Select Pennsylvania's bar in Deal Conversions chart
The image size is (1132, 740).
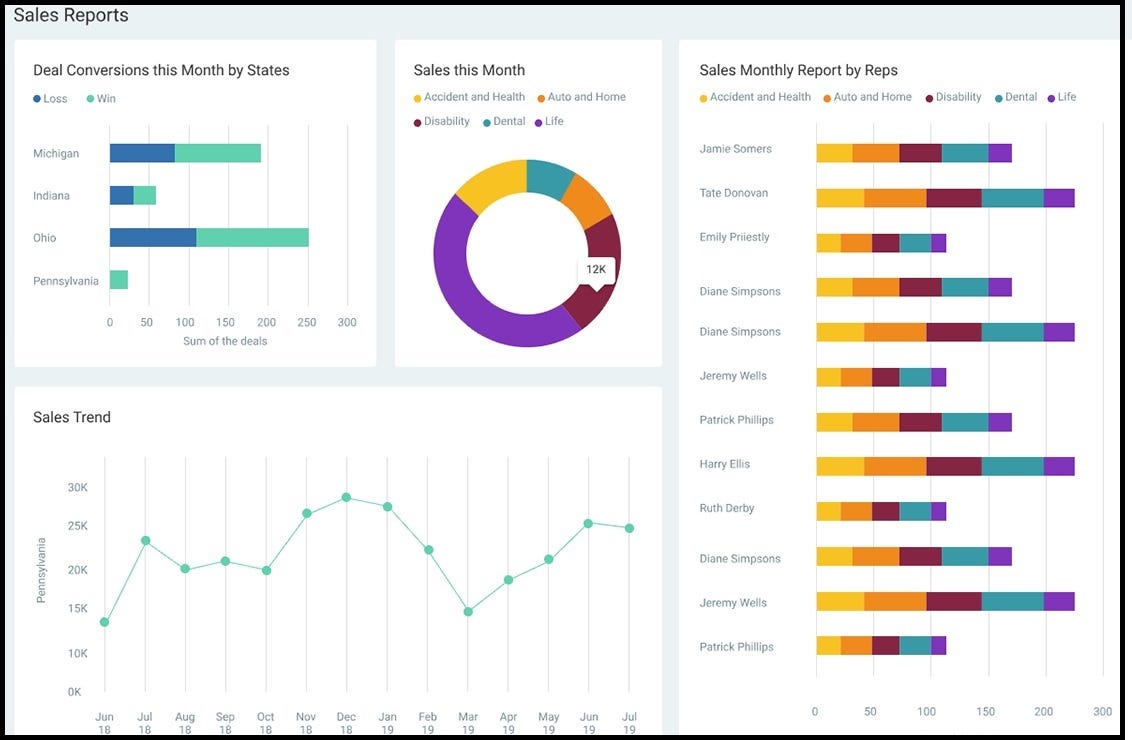(117, 280)
